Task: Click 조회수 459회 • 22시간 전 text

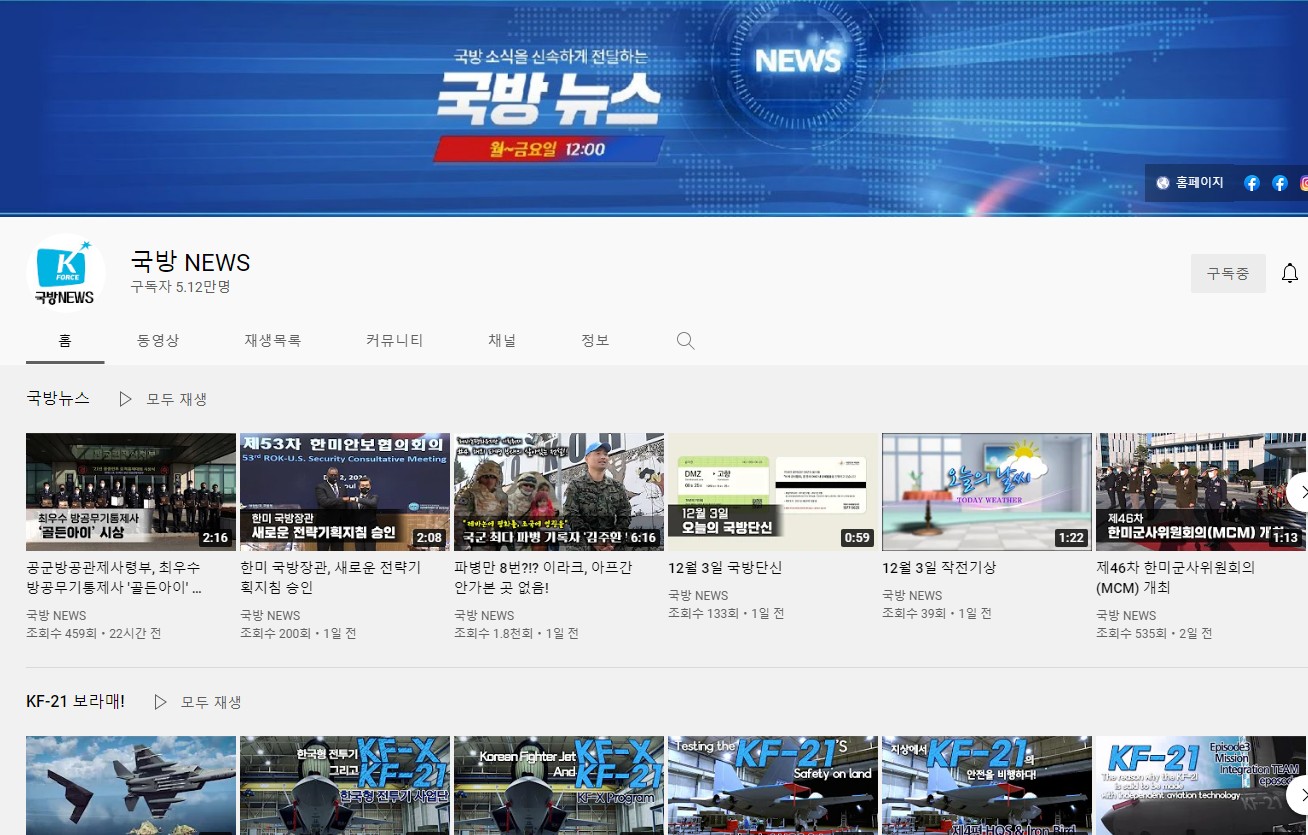Action: tap(93, 633)
